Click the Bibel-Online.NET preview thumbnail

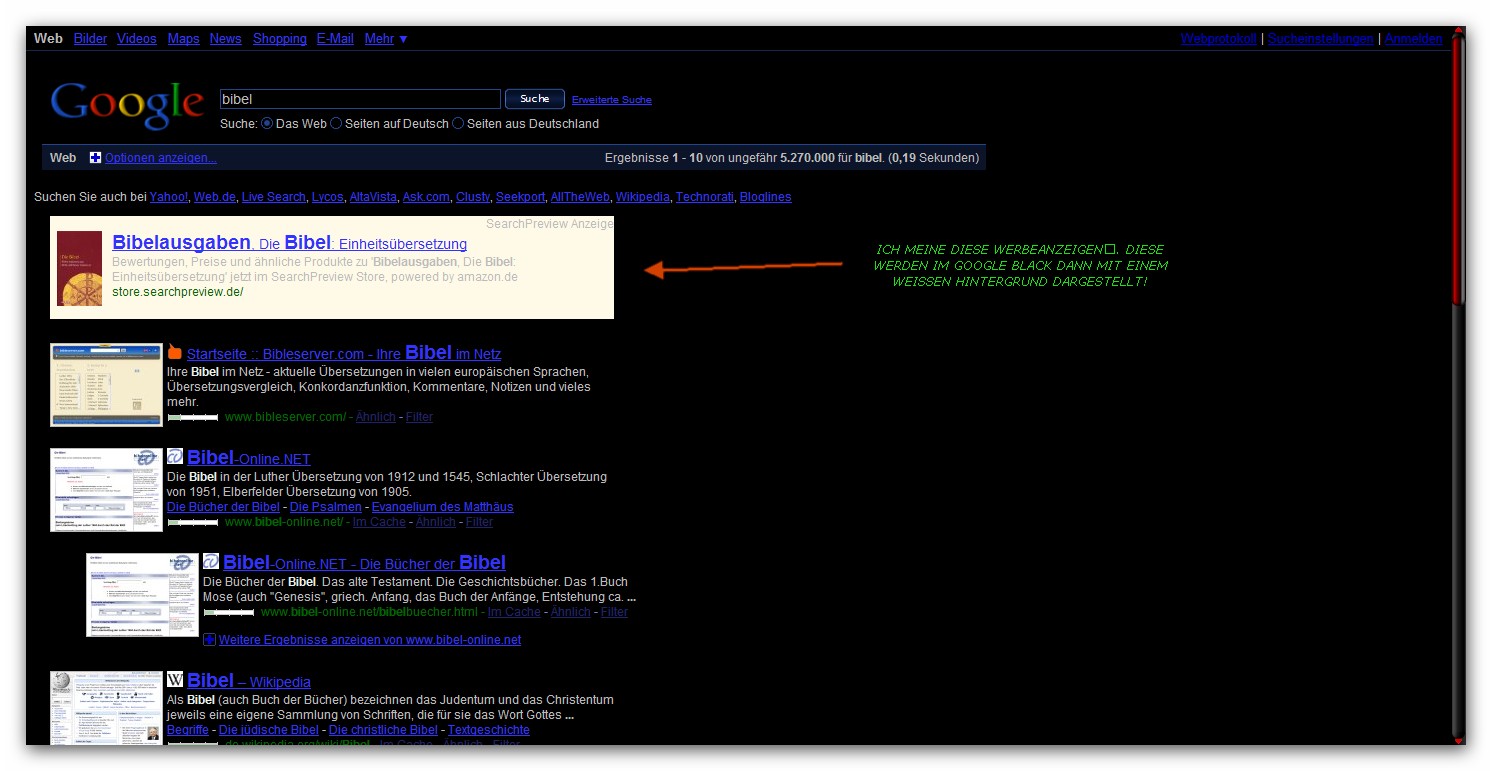[x=106, y=490]
